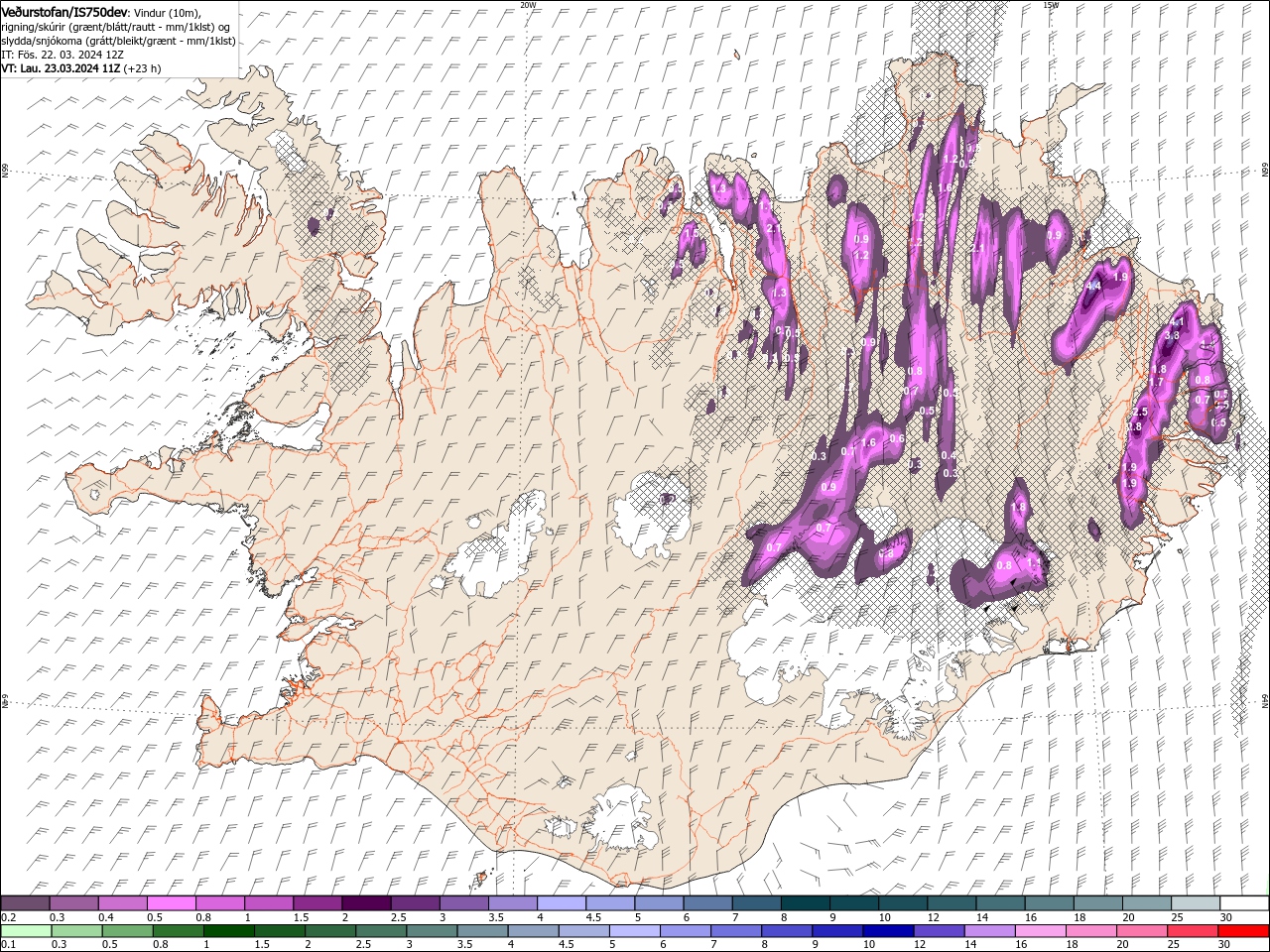Click light pink 16 swatch in lower legend
This screenshot has width=1270, height=952.
click(1039, 930)
